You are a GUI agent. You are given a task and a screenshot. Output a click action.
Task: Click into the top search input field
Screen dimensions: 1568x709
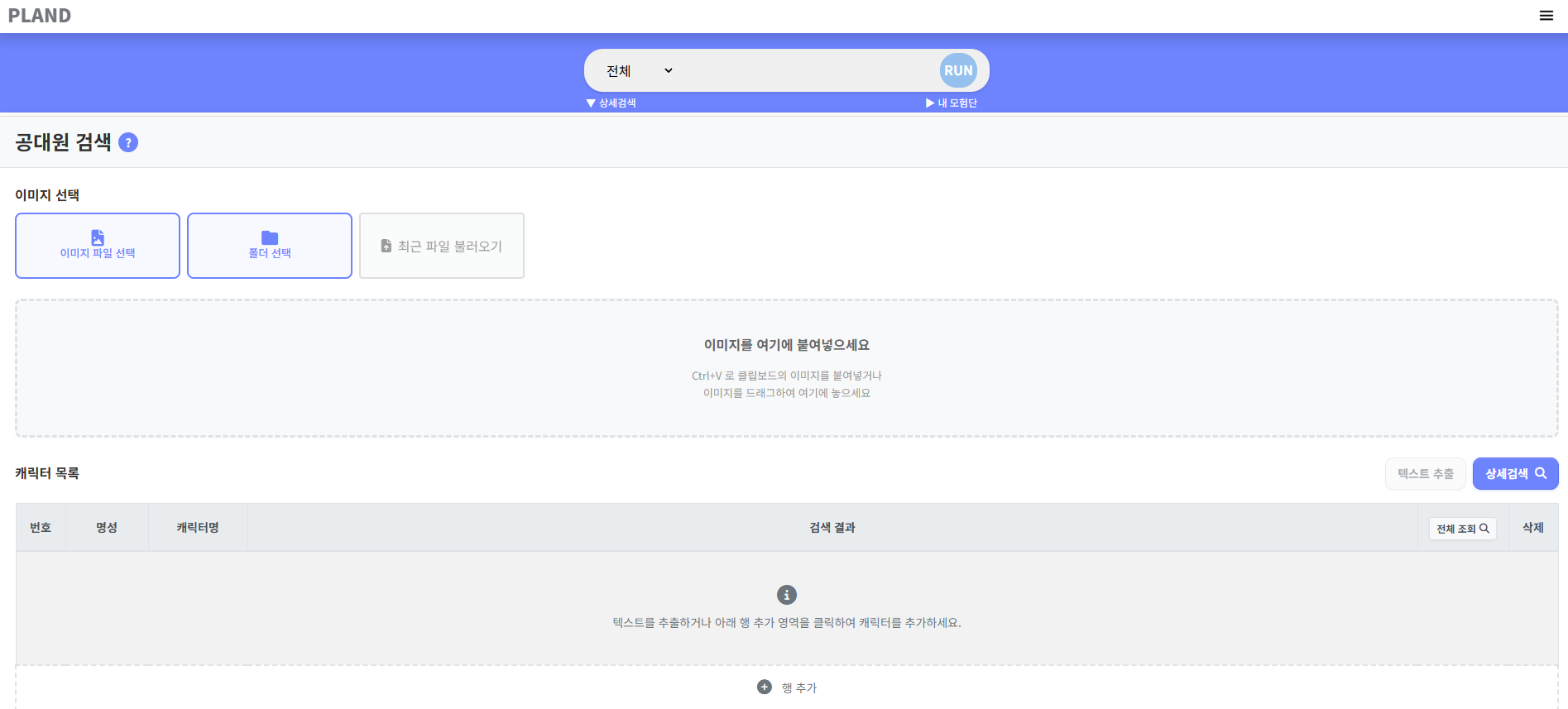(x=807, y=71)
